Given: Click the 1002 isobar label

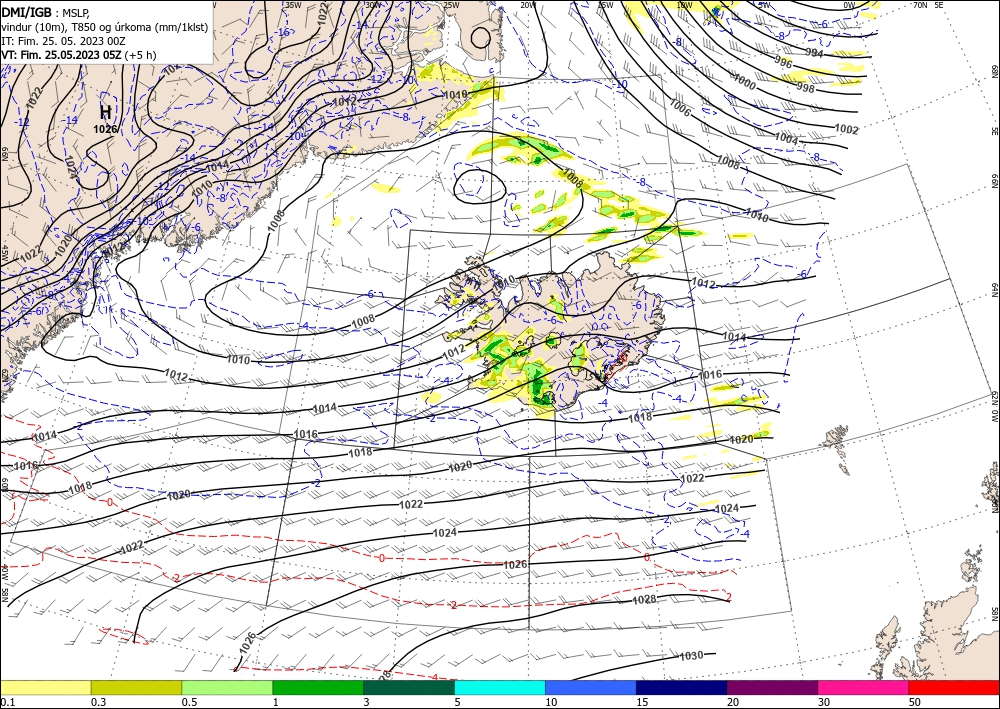Looking at the screenshot, I should pyautogui.click(x=847, y=129).
